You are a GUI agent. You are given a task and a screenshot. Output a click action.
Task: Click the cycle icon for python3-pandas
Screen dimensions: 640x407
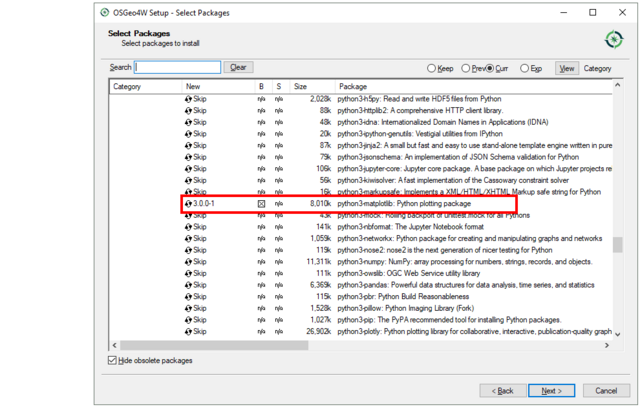click(188, 285)
